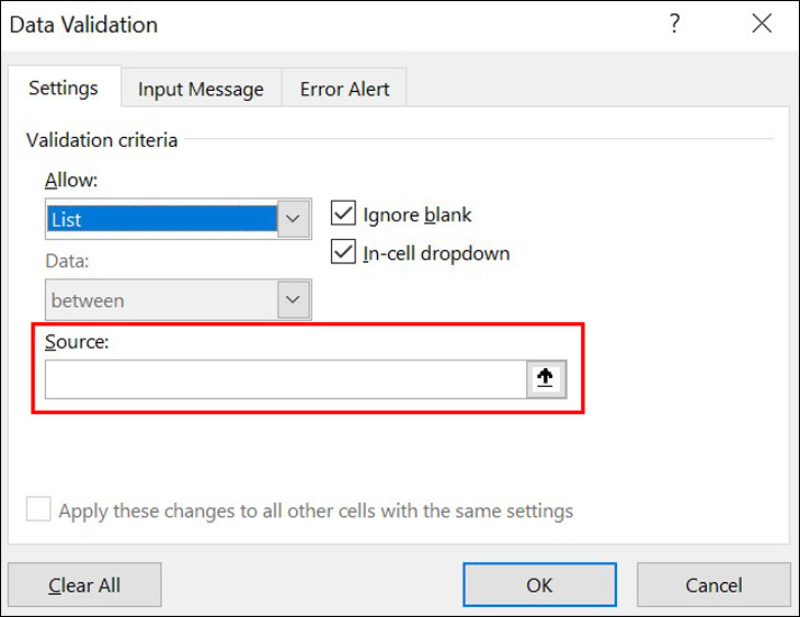
Task: Click the Help question mark icon
Action: pos(675,23)
